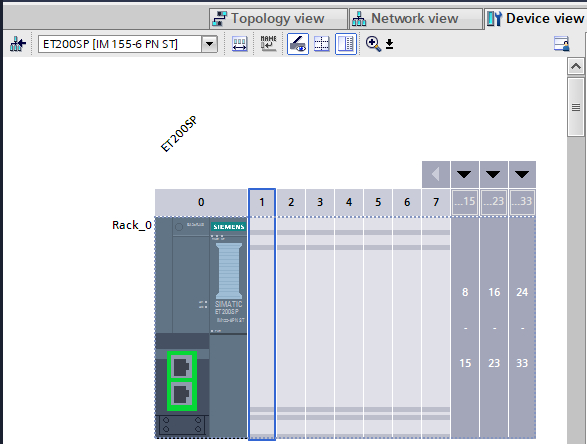Click the go to network view icon
This screenshot has width=587, height=444.
18,44
